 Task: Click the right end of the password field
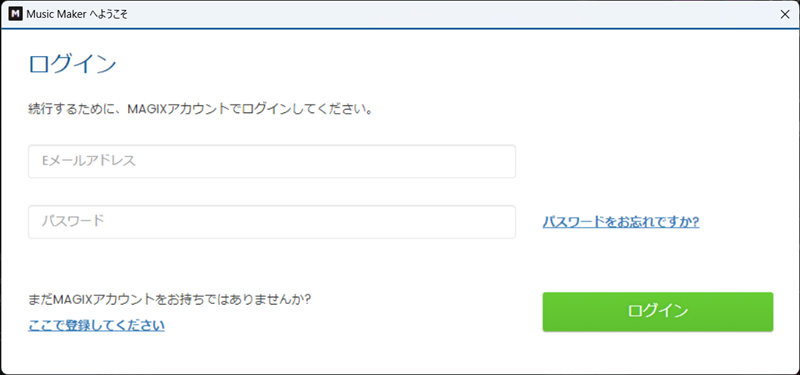point(503,222)
